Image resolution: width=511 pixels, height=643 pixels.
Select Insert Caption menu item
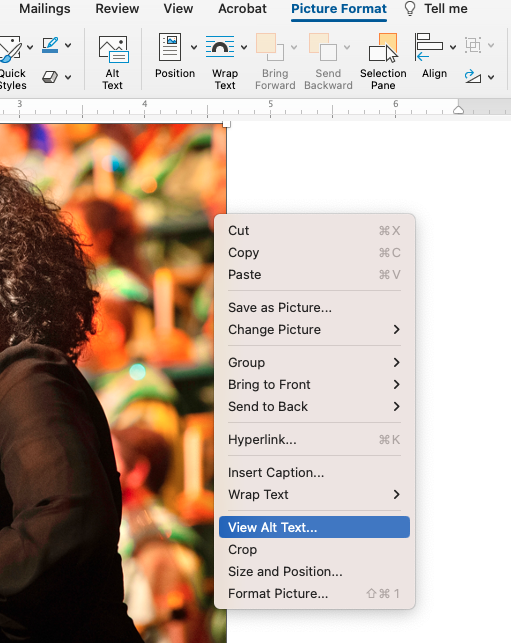tap(314, 472)
